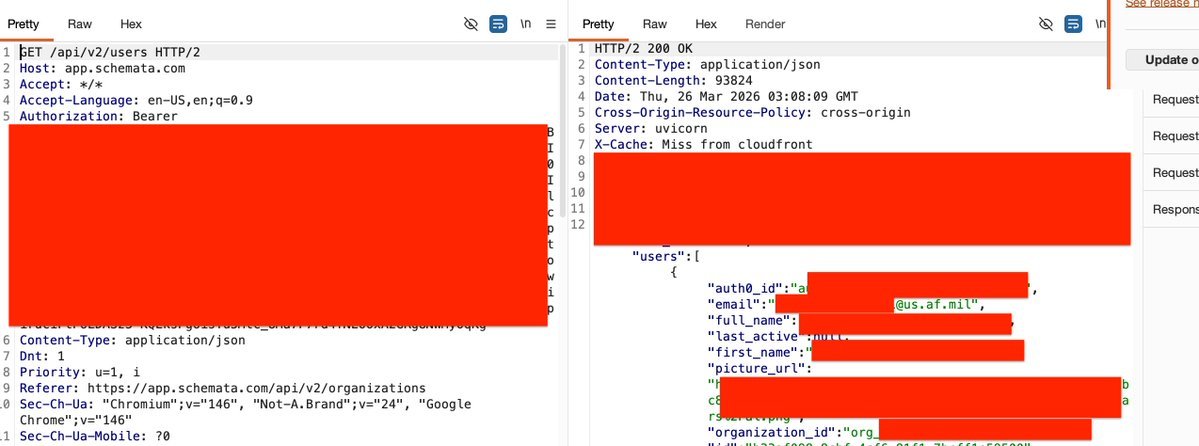1199x446 pixels.
Task: Click the Cross-Origin-Resource-Policy header line
Action: [752, 112]
